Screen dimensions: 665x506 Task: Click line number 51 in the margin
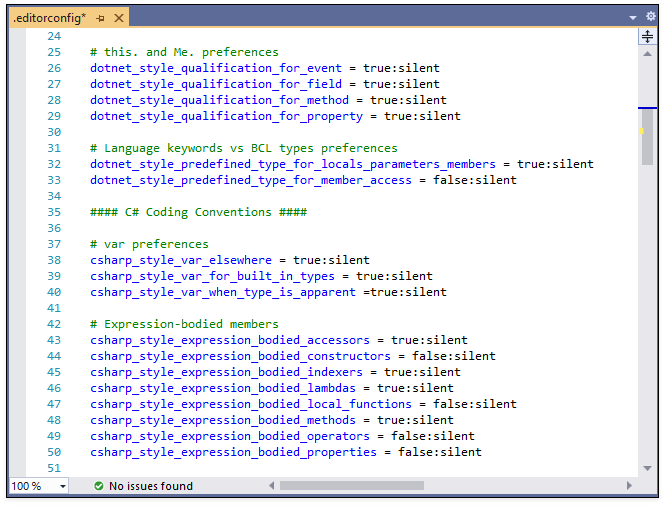point(54,469)
